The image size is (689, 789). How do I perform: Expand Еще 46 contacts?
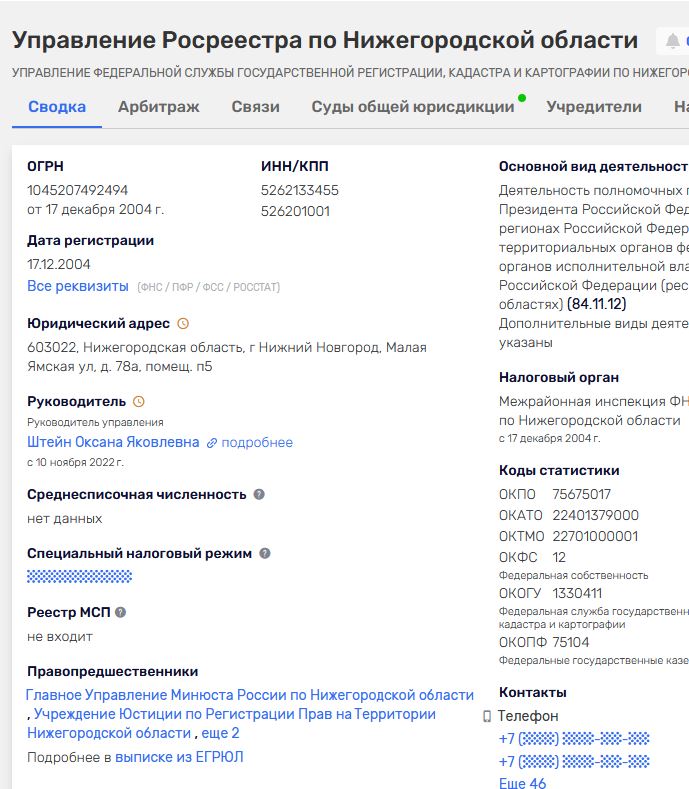tap(522, 783)
